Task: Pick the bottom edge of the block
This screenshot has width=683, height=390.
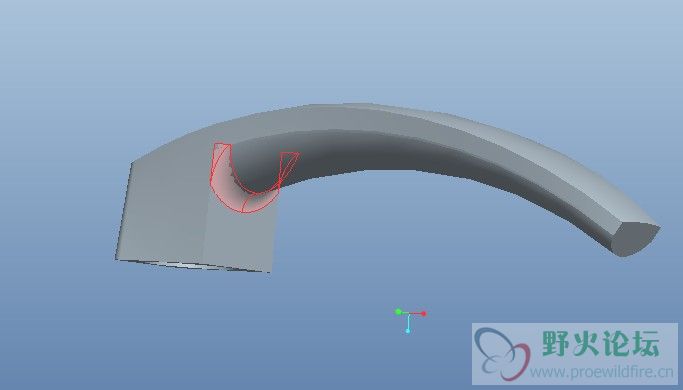Action: 193,266
